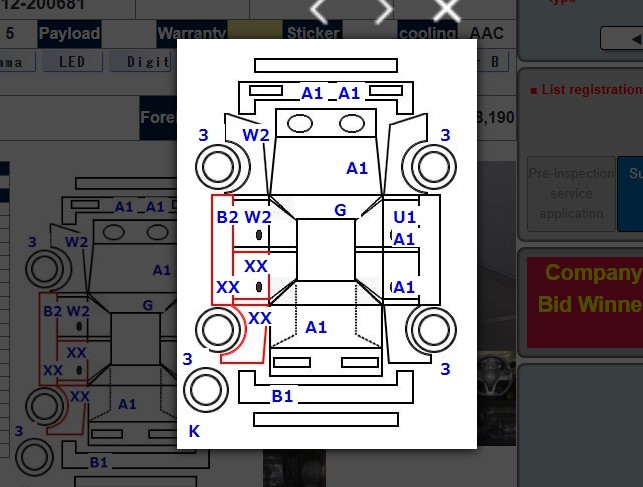Go to next image using right arrow

tap(384, 10)
